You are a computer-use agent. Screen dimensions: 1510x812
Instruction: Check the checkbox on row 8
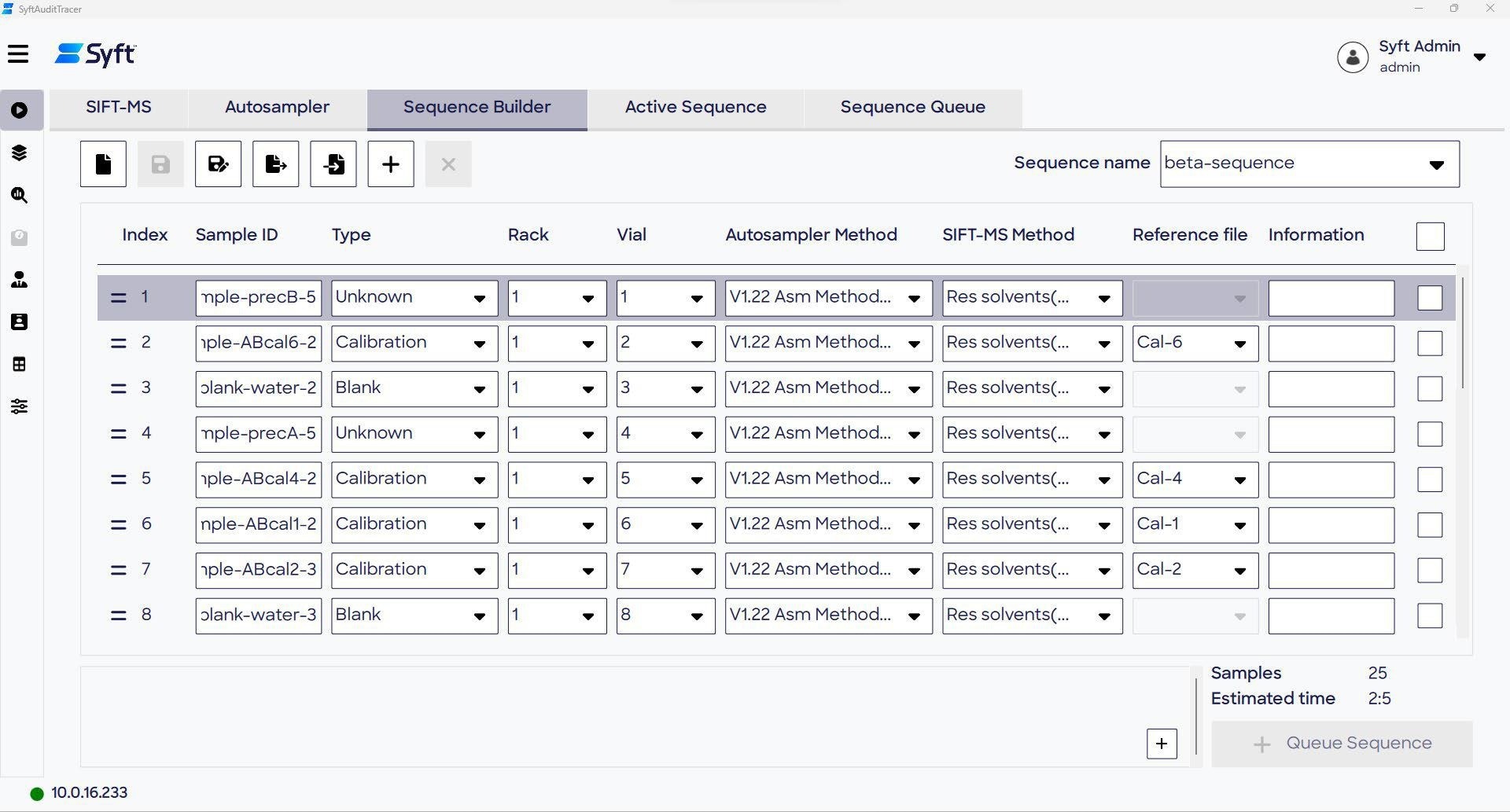[1430, 615]
